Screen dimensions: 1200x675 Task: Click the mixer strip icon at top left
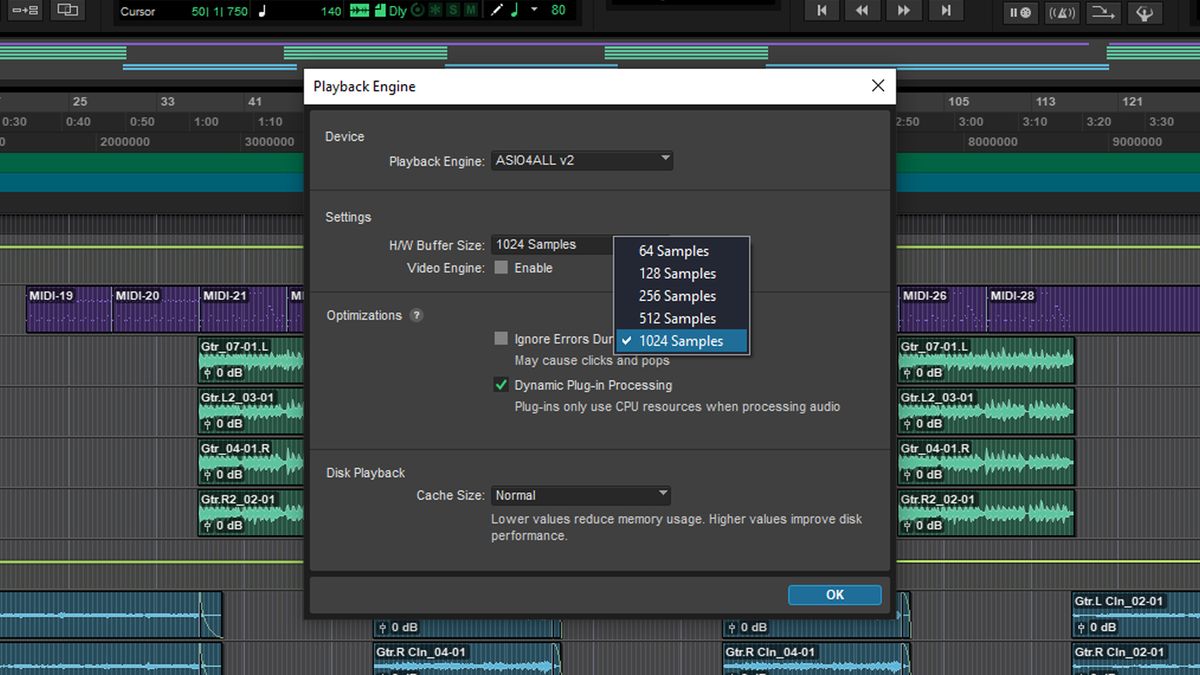point(66,11)
